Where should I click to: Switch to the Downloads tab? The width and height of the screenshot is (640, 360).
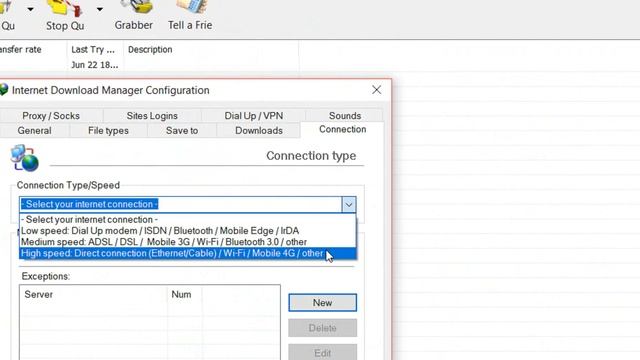pos(259,131)
